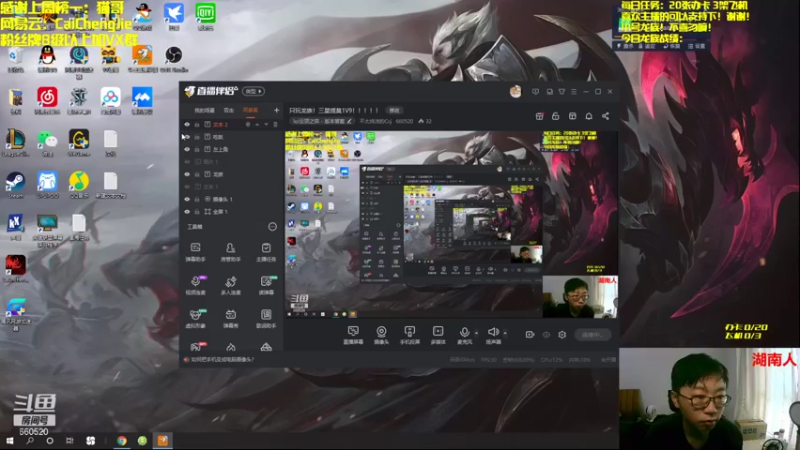This screenshot has width=800, height=450.
Task: Select the 全屏 1 source row
Action: pyautogui.click(x=232, y=212)
